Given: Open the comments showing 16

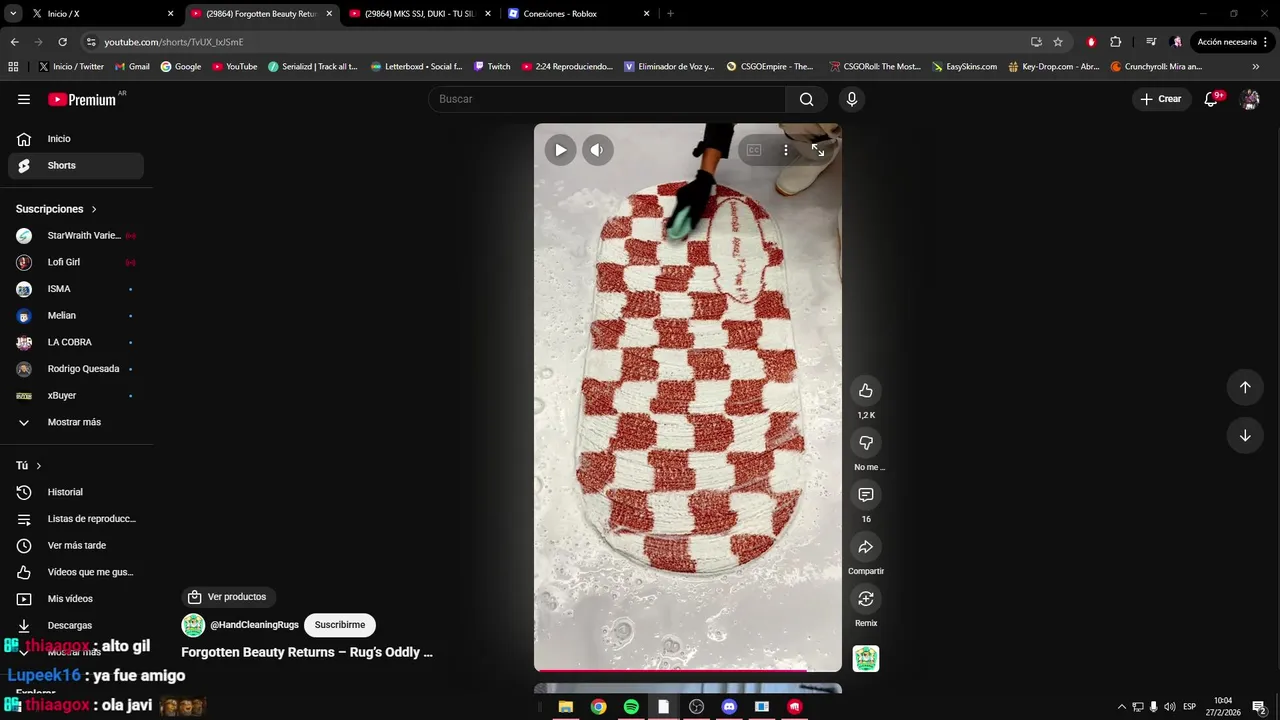Looking at the screenshot, I should tap(866, 495).
